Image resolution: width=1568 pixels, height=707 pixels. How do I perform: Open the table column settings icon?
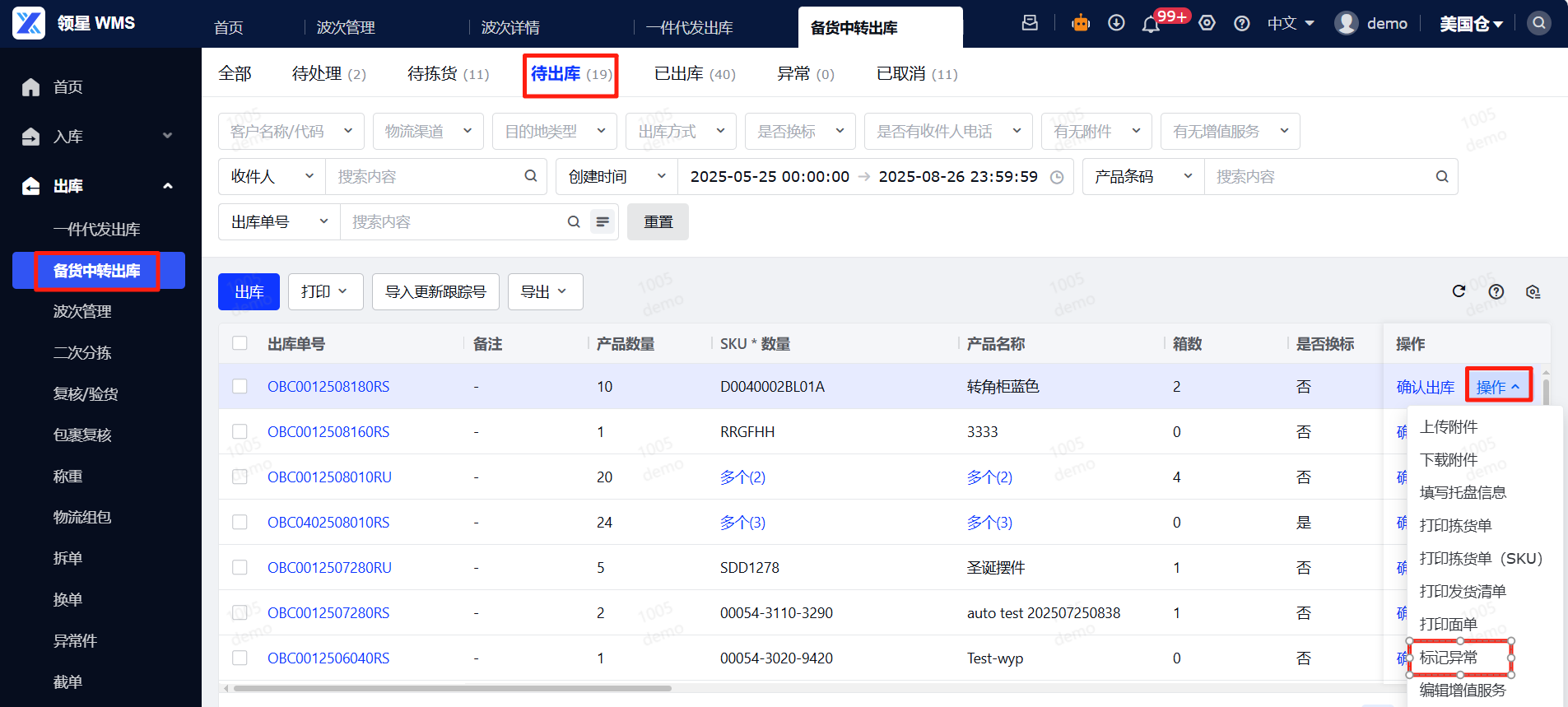coord(1533,291)
